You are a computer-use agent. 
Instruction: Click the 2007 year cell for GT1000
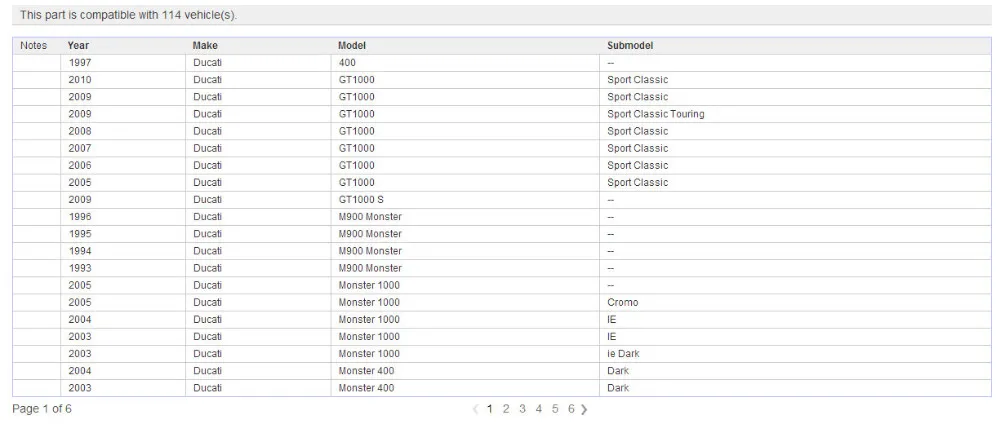click(80, 149)
